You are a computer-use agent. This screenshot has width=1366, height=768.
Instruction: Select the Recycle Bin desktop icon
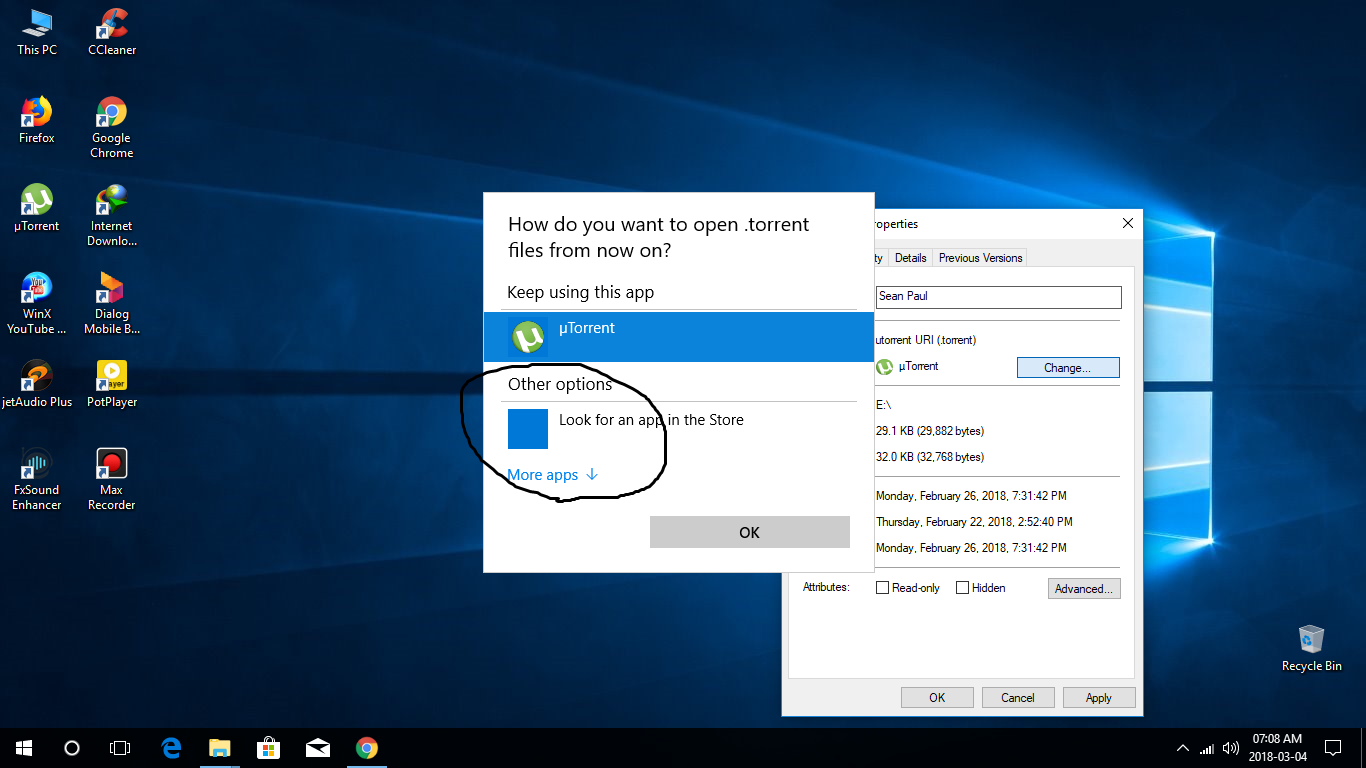pos(1311,648)
